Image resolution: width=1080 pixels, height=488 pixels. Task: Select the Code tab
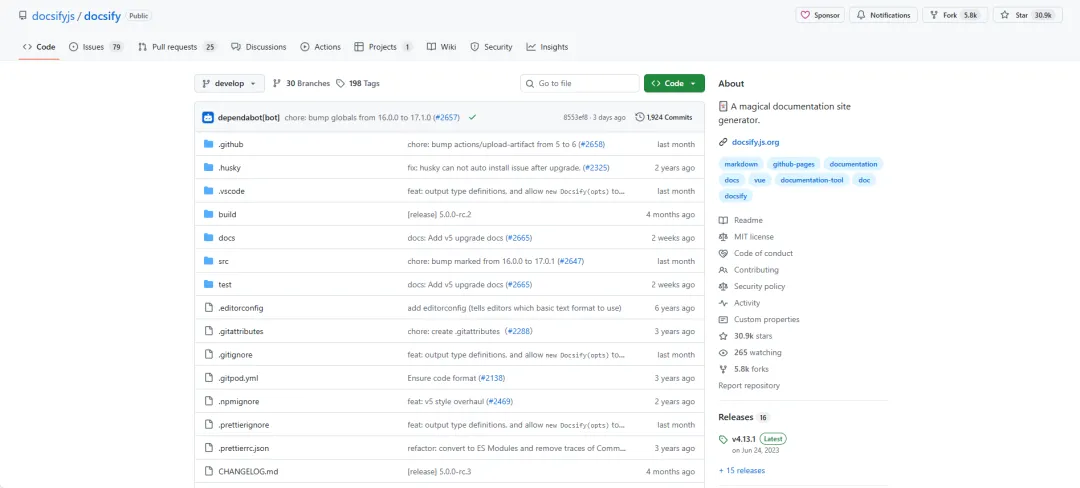coord(39,47)
